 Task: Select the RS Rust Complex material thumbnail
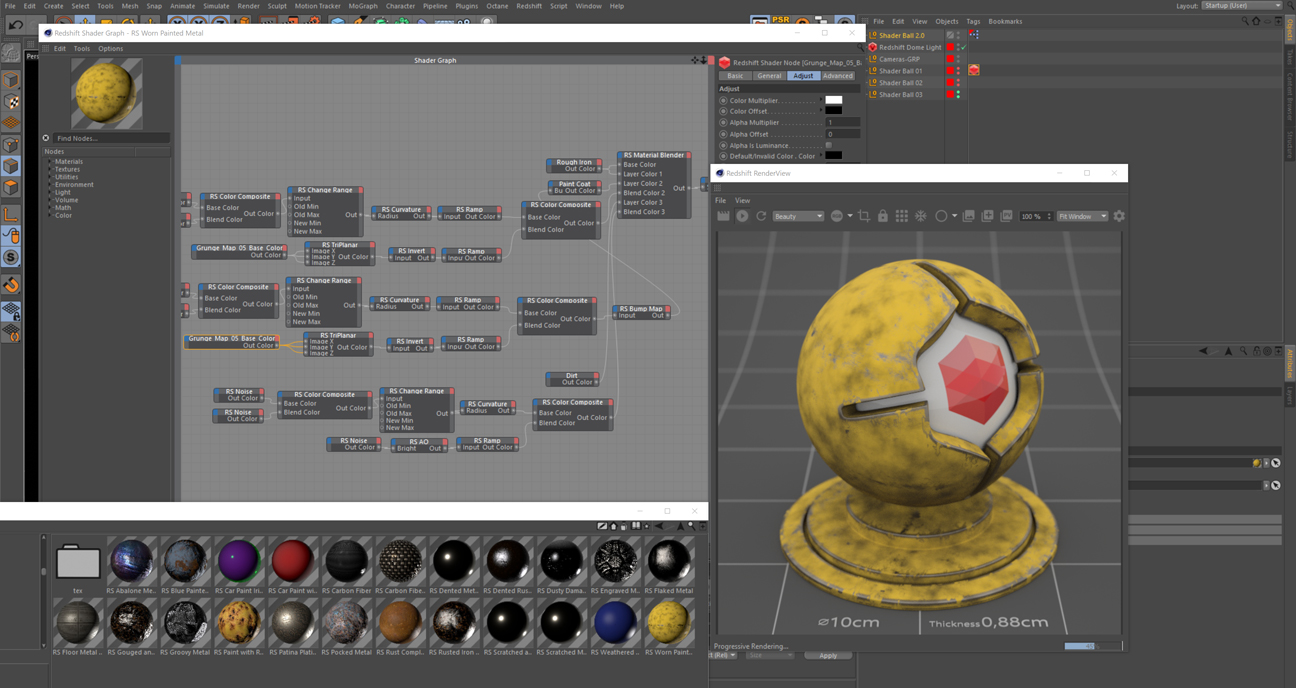click(400, 623)
